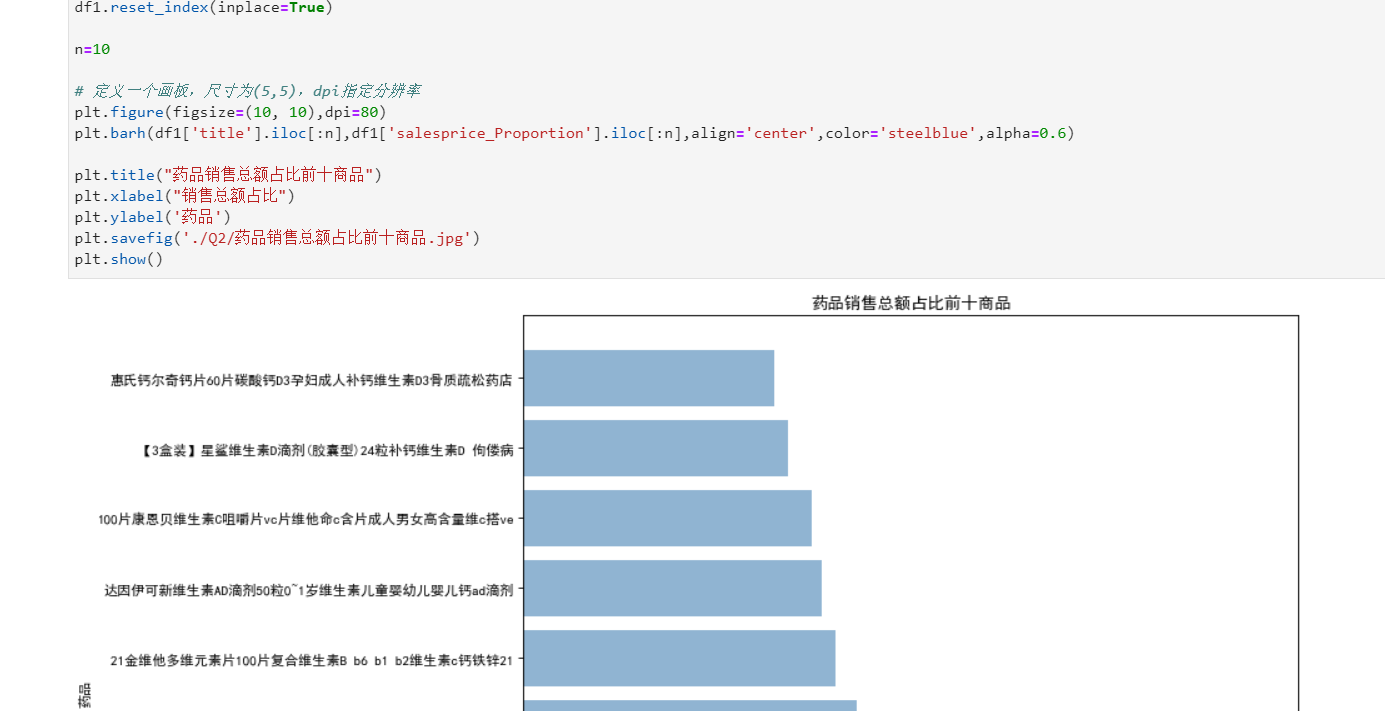
Task: Click the comment line about 定义一个画板
Action: pos(247,91)
